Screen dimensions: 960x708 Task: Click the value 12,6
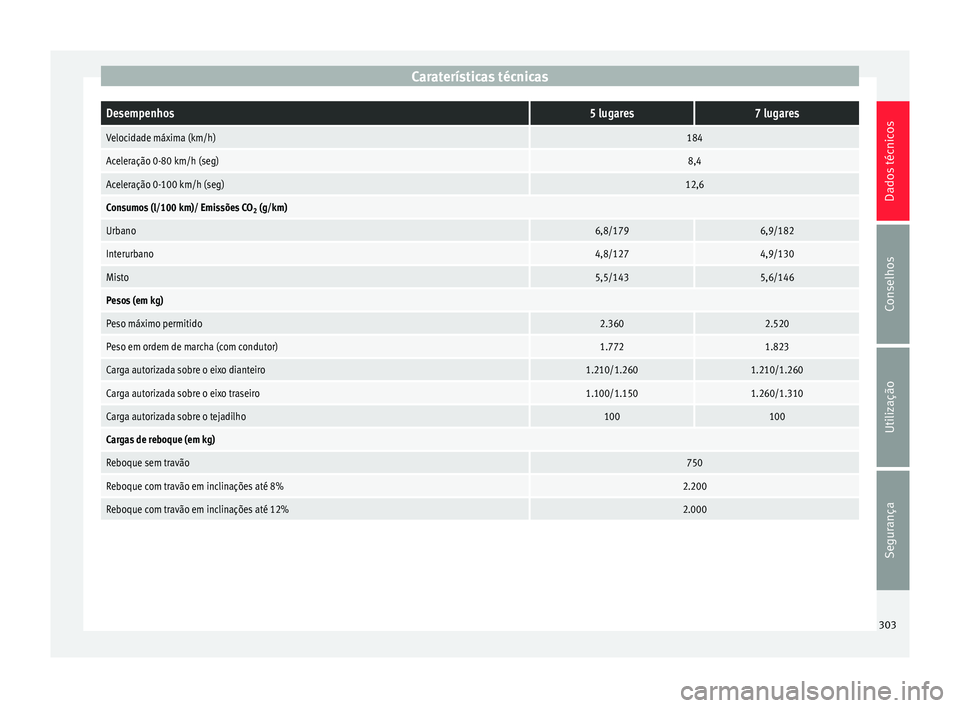point(694,184)
